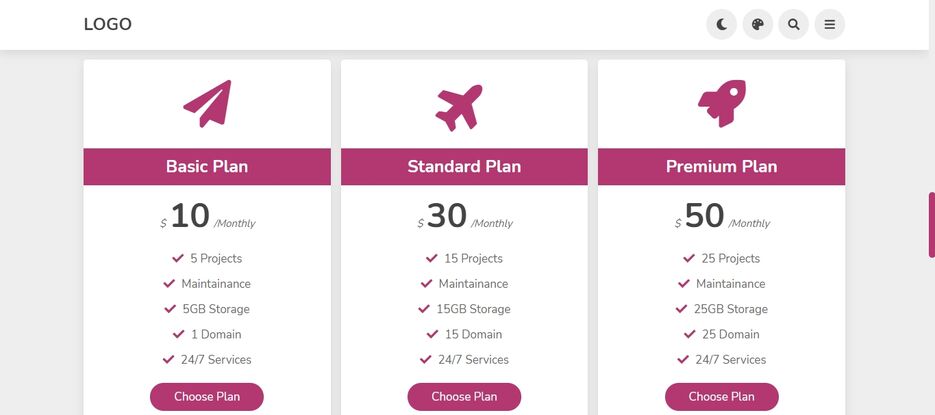Image resolution: width=935 pixels, height=415 pixels.
Task: Click checkmark next to 1 Domain
Action: pos(179,334)
